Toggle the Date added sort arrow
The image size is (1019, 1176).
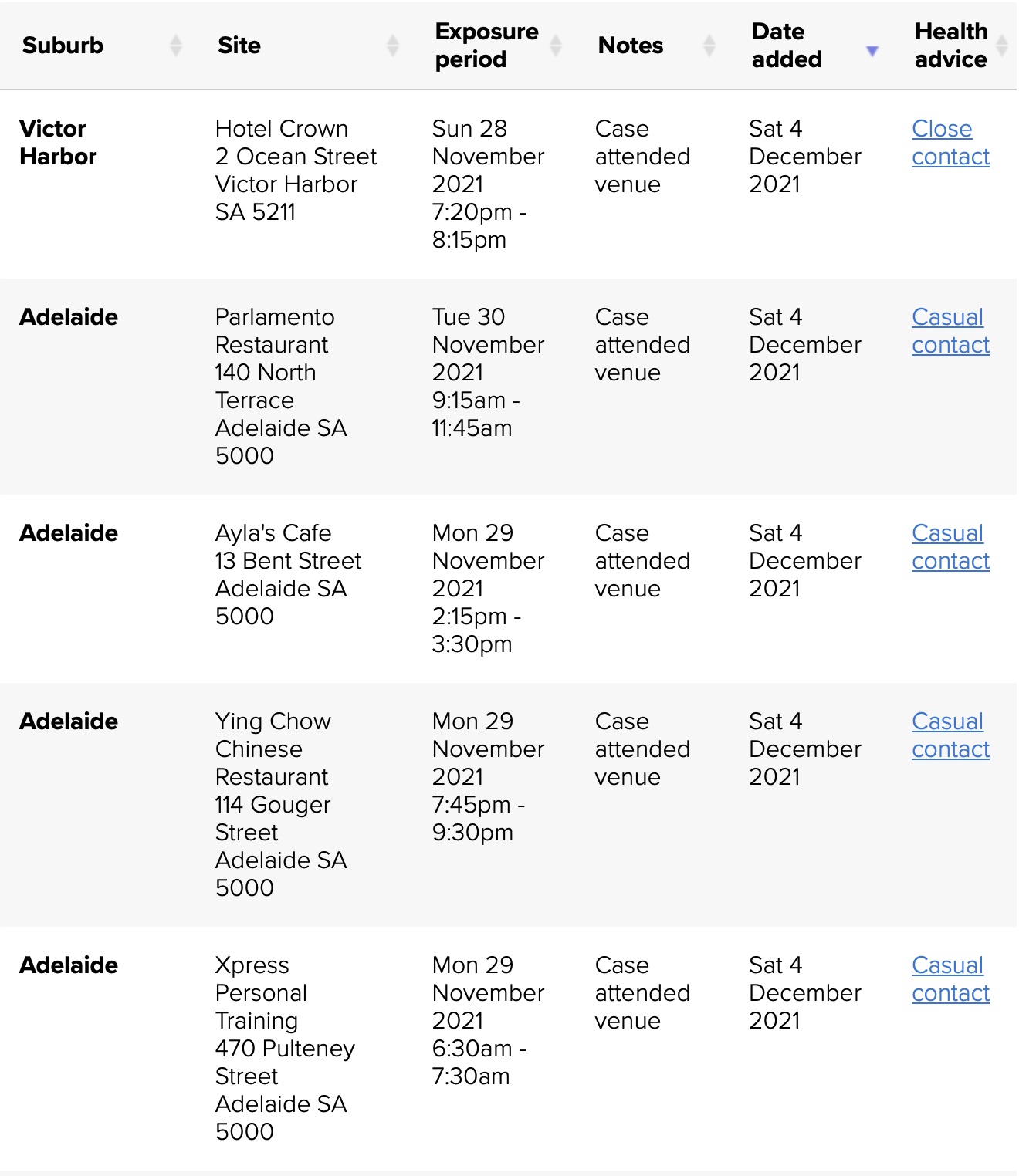(872, 51)
